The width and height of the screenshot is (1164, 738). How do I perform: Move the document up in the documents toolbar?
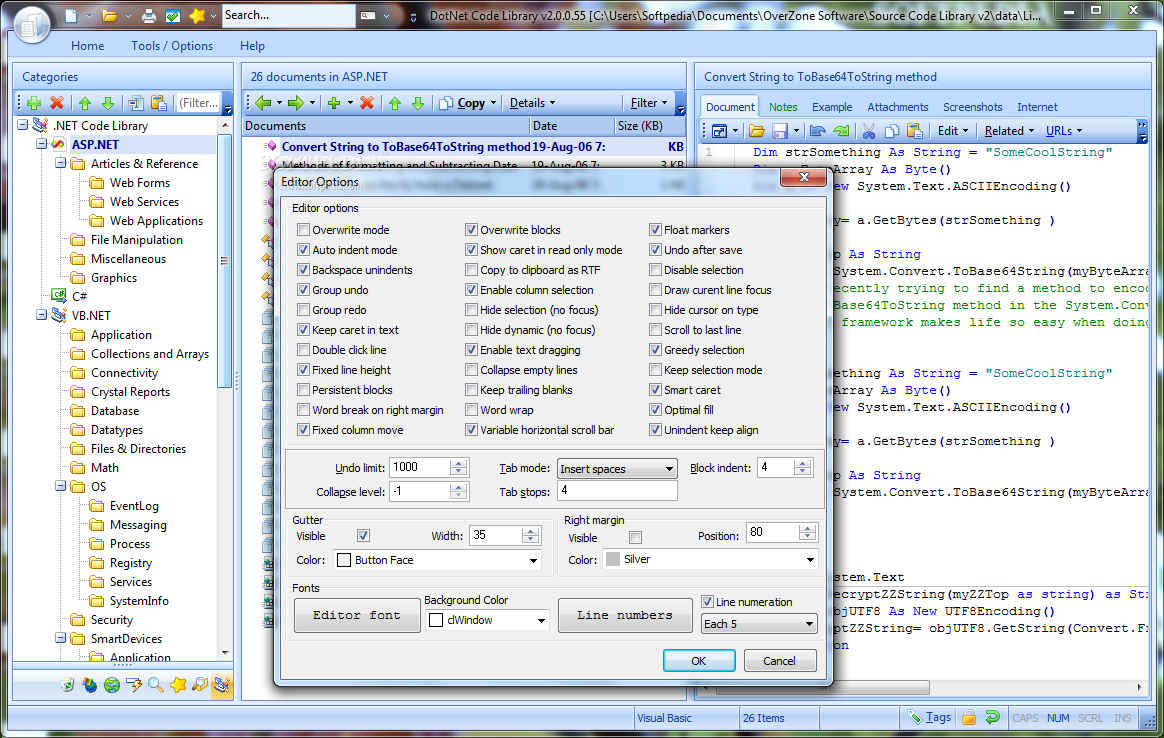(x=395, y=103)
